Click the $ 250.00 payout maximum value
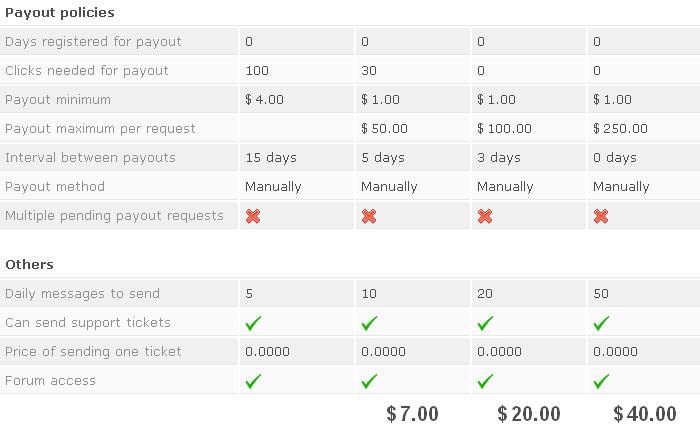The height and width of the screenshot is (427, 700). tap(620, 129)
